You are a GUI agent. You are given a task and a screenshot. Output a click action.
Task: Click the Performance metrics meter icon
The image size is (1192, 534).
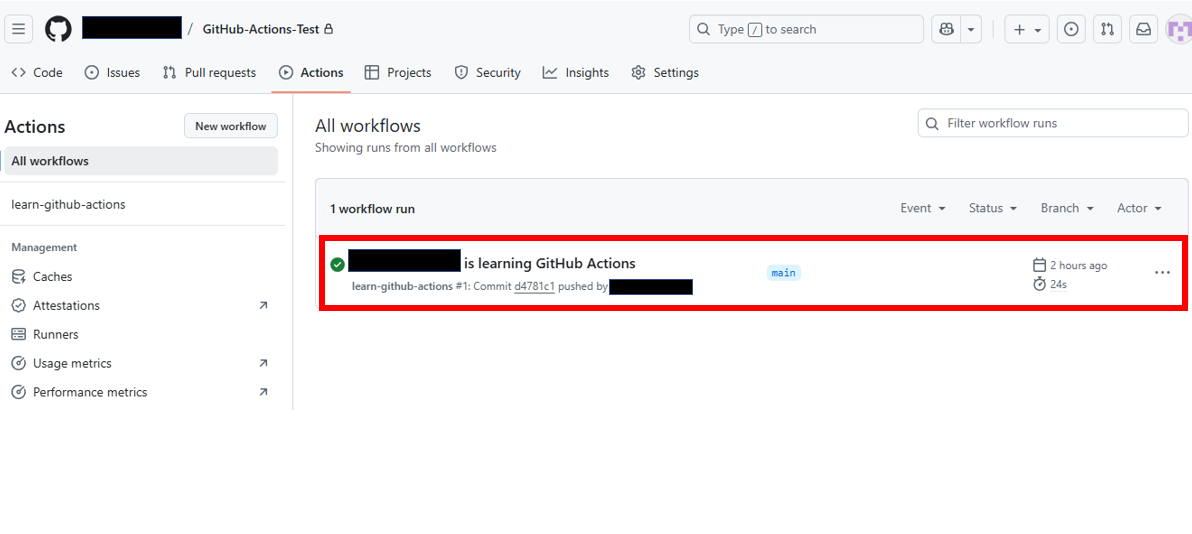[x=19, y=393]
